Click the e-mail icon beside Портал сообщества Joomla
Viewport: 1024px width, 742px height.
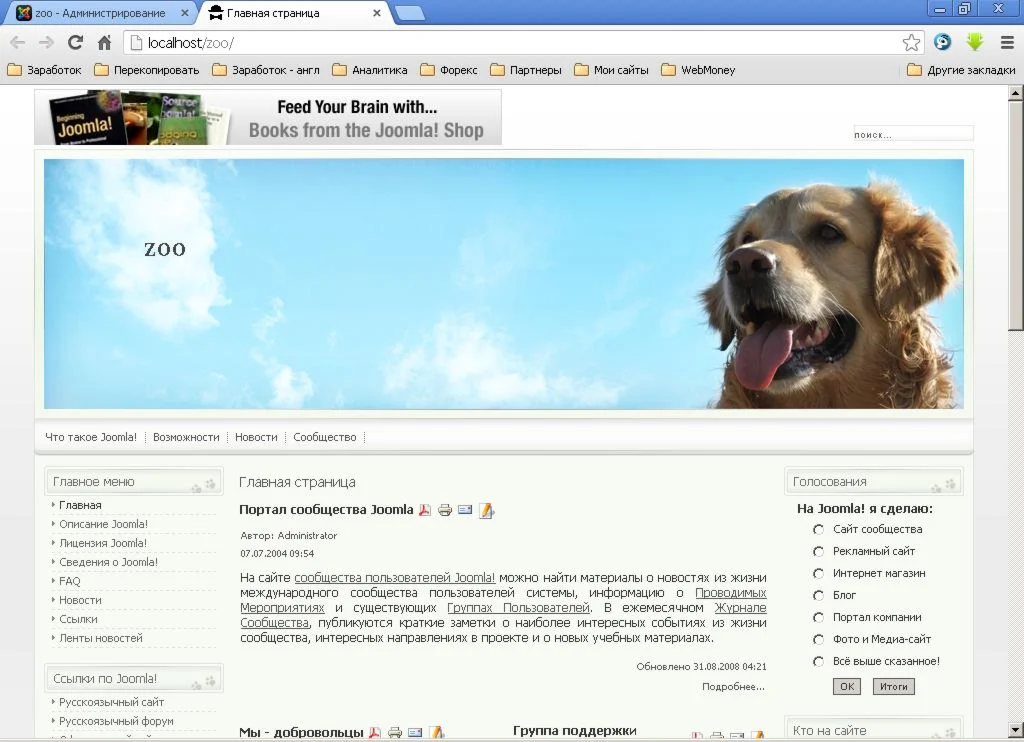[465, 510]
